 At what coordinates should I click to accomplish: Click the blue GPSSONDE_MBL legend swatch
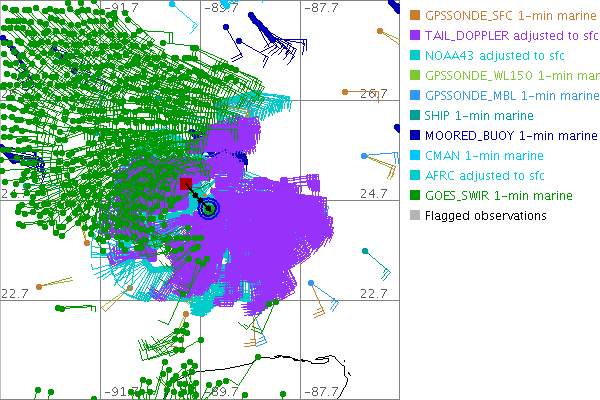pyautogui.click(x=415, y=95)
